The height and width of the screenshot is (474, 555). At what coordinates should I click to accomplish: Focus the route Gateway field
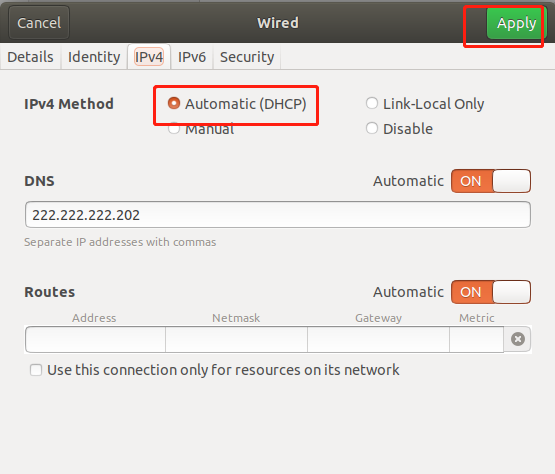[378, 339]
